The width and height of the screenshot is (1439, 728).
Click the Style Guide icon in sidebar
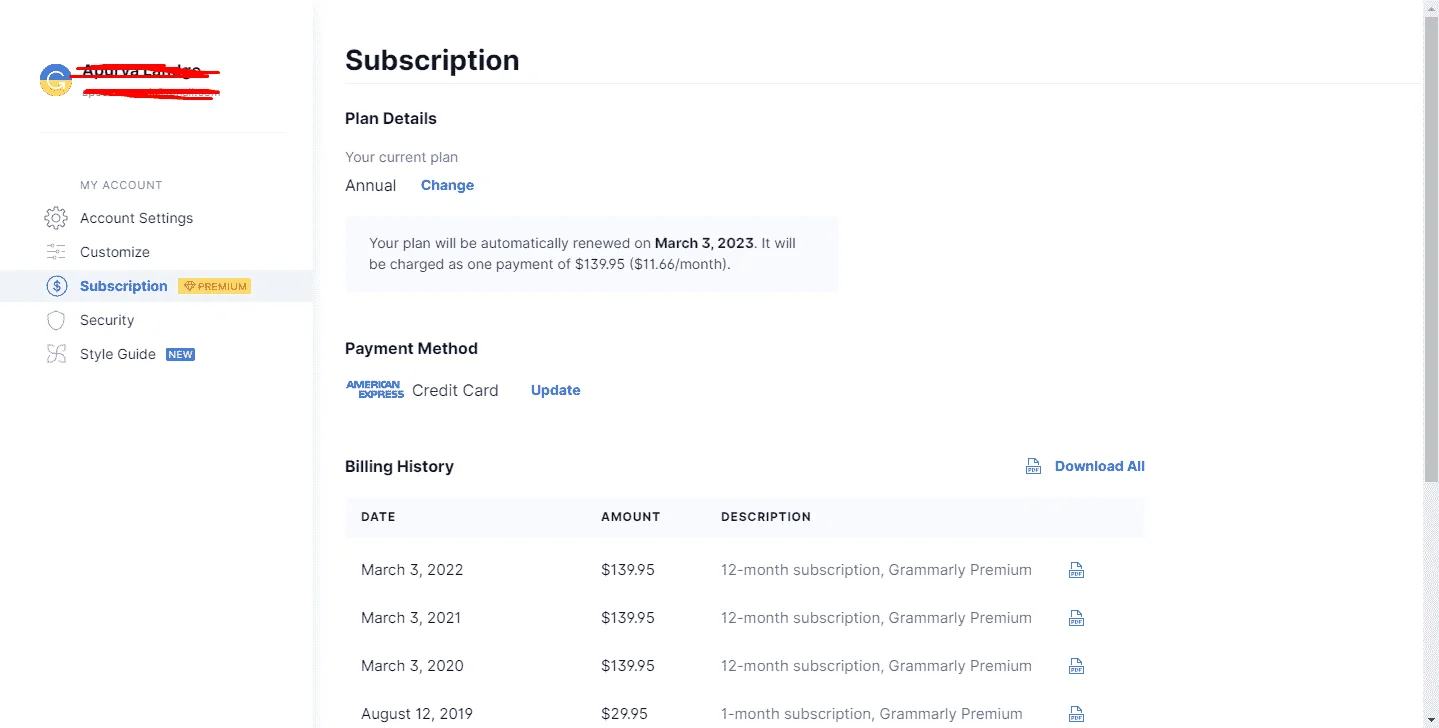click(56, 354)
